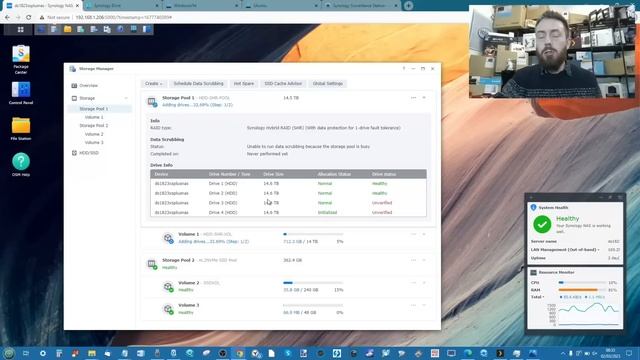The width and height of the screenshot is (640, 360).
Task: Open the Total dropdown in Resource Monitor
Action: [x=538, y=297]
